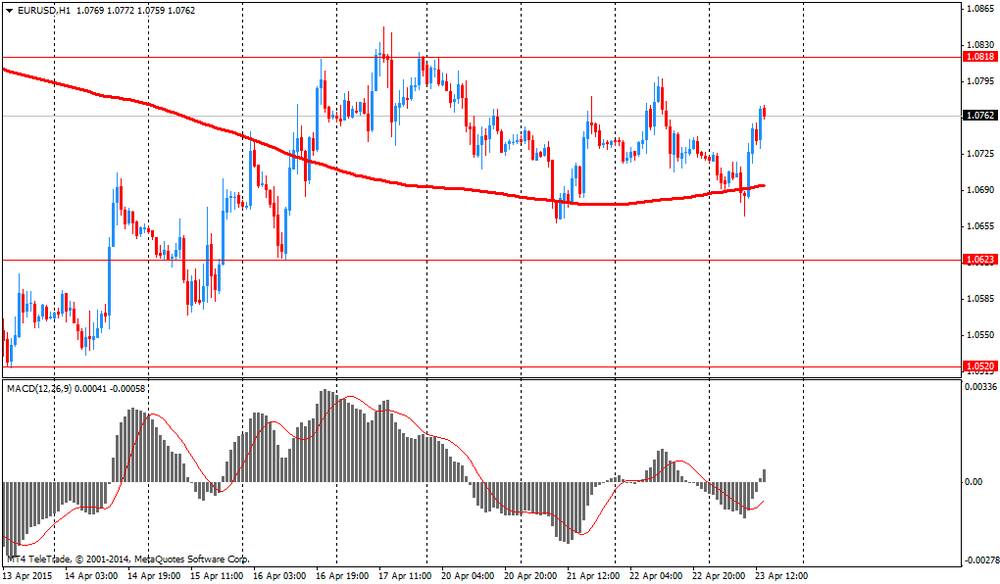Screen dimensions: 1000x584
Task: Click the 1.0550 price scale value
Action: click(x=981, y=335)
